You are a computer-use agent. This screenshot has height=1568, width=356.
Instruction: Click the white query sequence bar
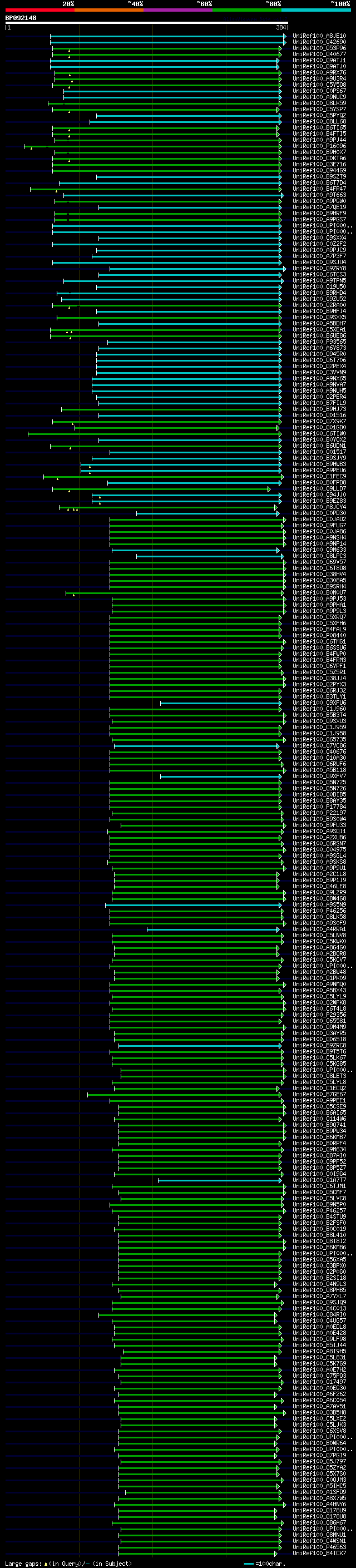tap(147, 22)
